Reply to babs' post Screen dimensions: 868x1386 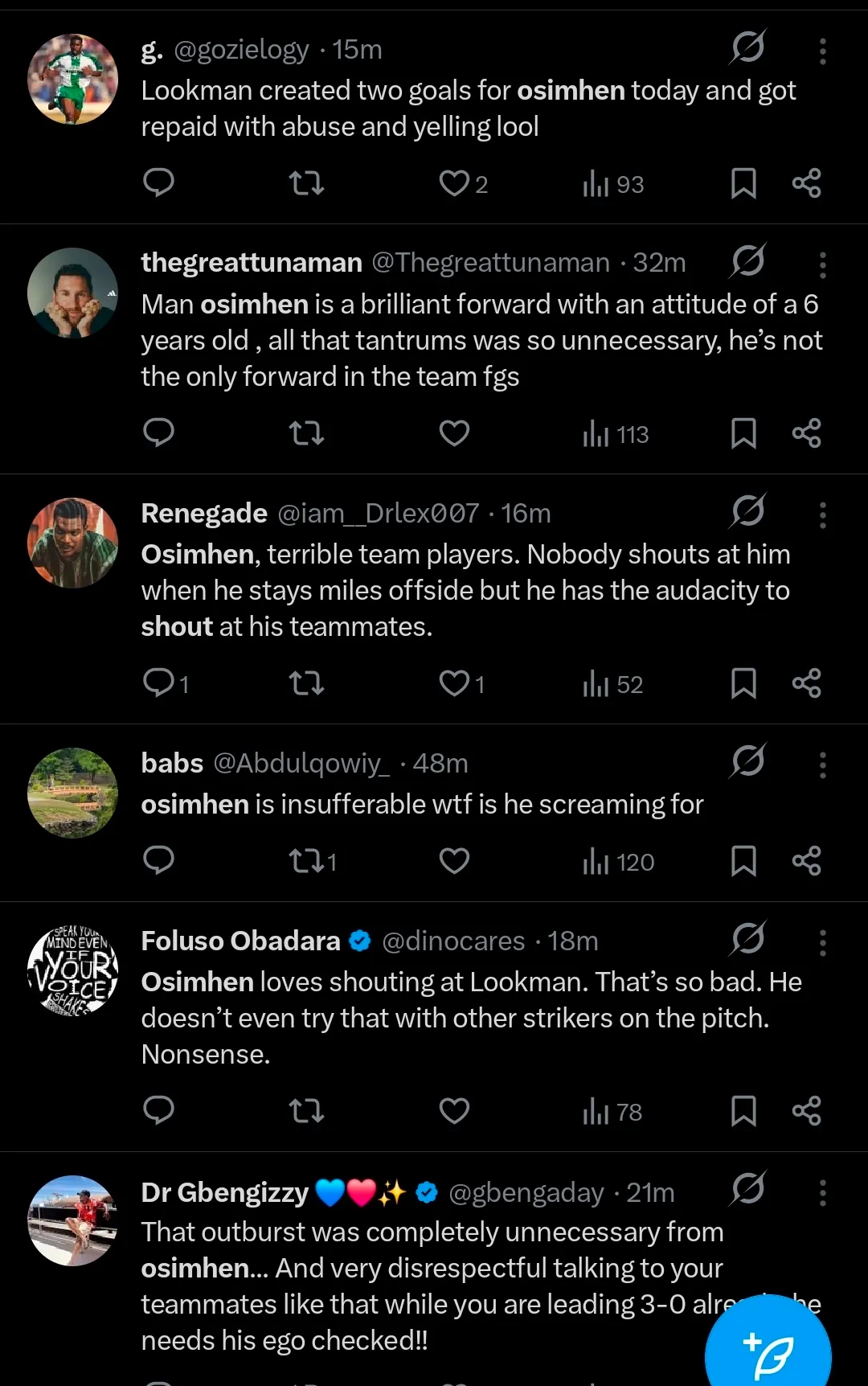point(158,861)
